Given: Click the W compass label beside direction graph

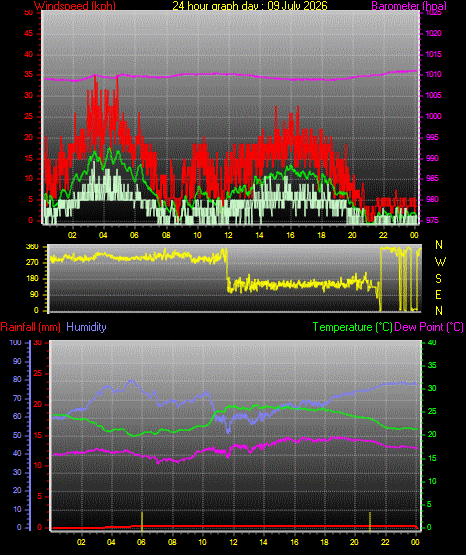Looking at the screenshot, I should pos(440,262).
